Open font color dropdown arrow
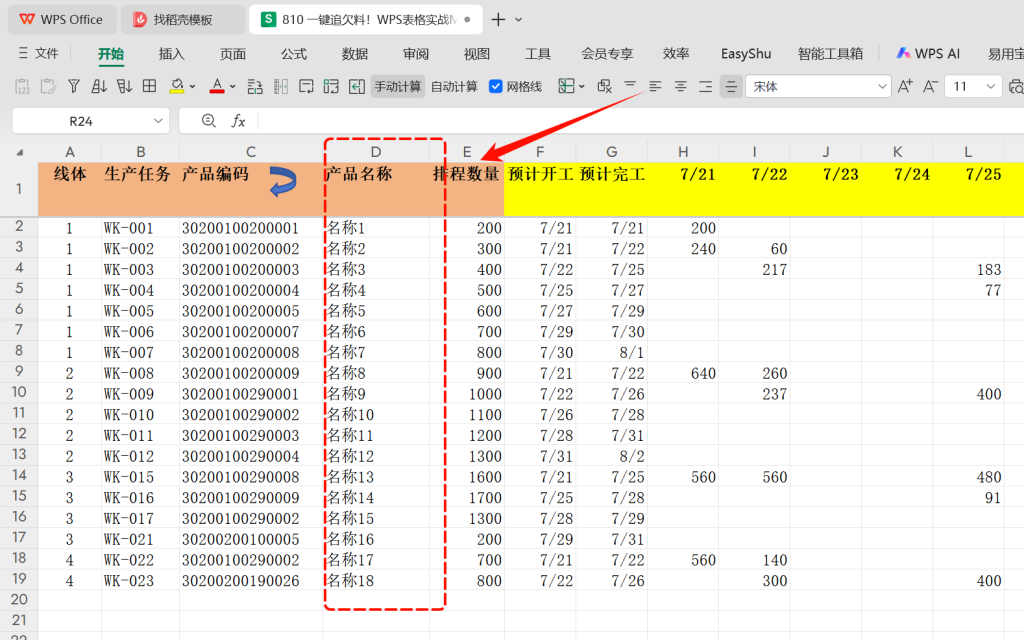The width and height of the screenshot is (1024, 640). click(232, 86)
